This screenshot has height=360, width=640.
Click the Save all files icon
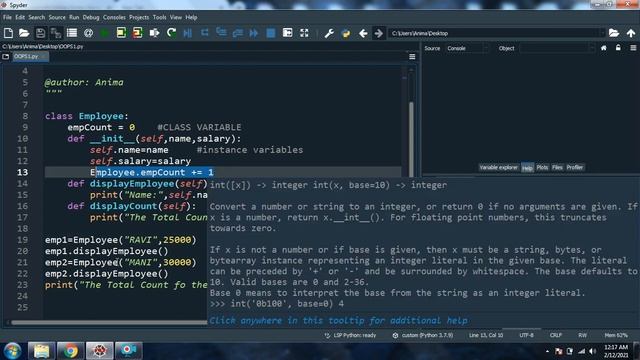56,33
